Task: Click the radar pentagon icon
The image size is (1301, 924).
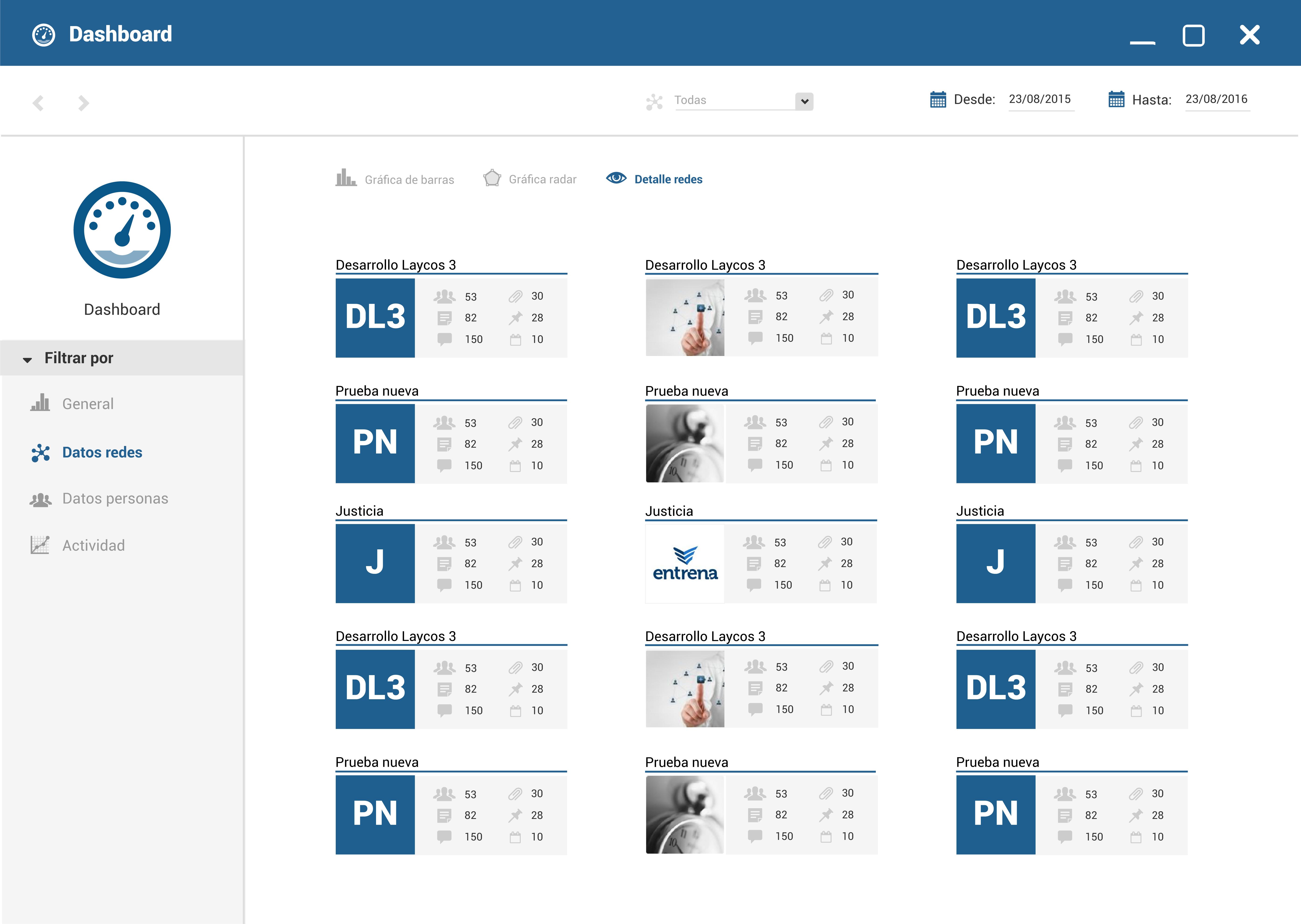Action: pyautogui.click(x=492, y=178)
